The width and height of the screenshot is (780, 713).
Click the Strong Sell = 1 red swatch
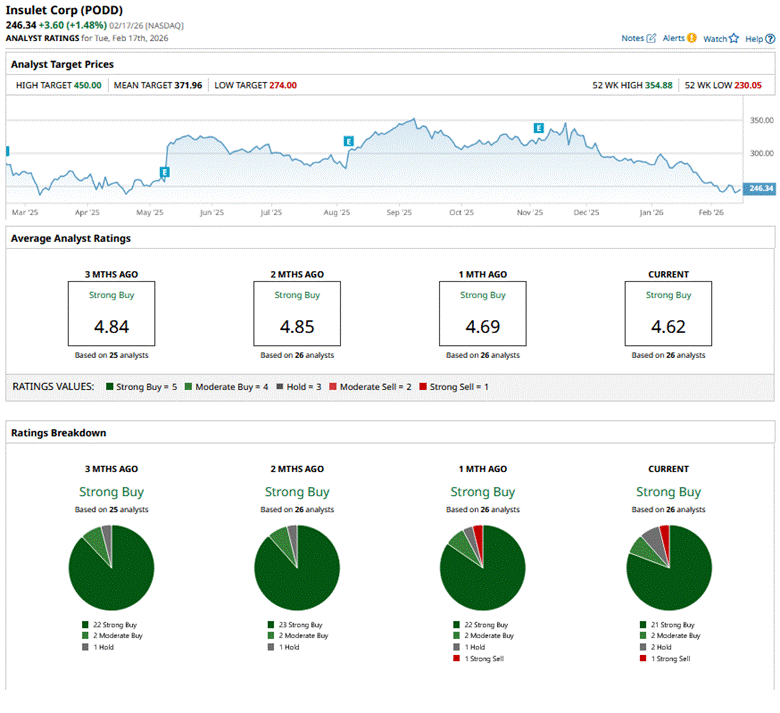click(423, 386)
